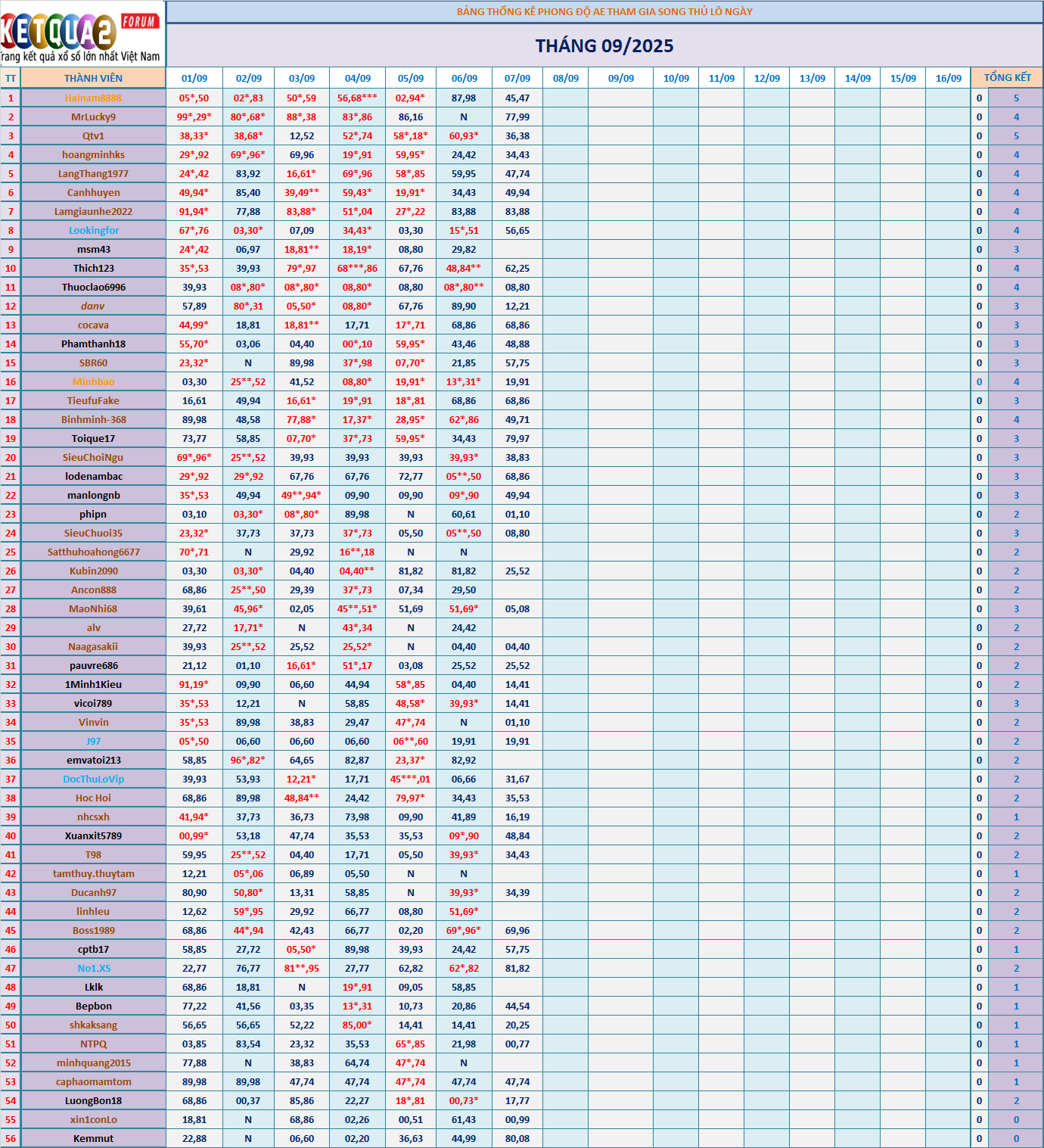Click member name DocThuLoVip
The width and height of the screenshot is (1044, 1148).
click(93, 779)
